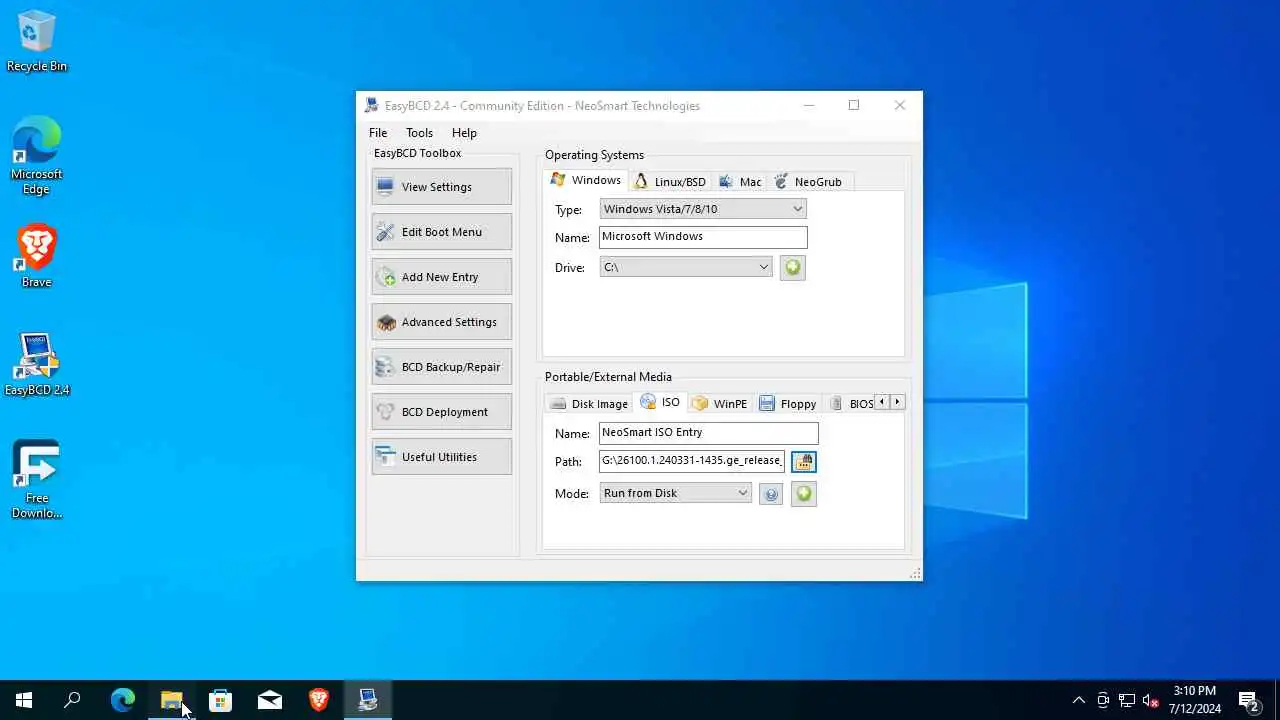Click the Microsoft Windows name field

(x=703, y=237)
